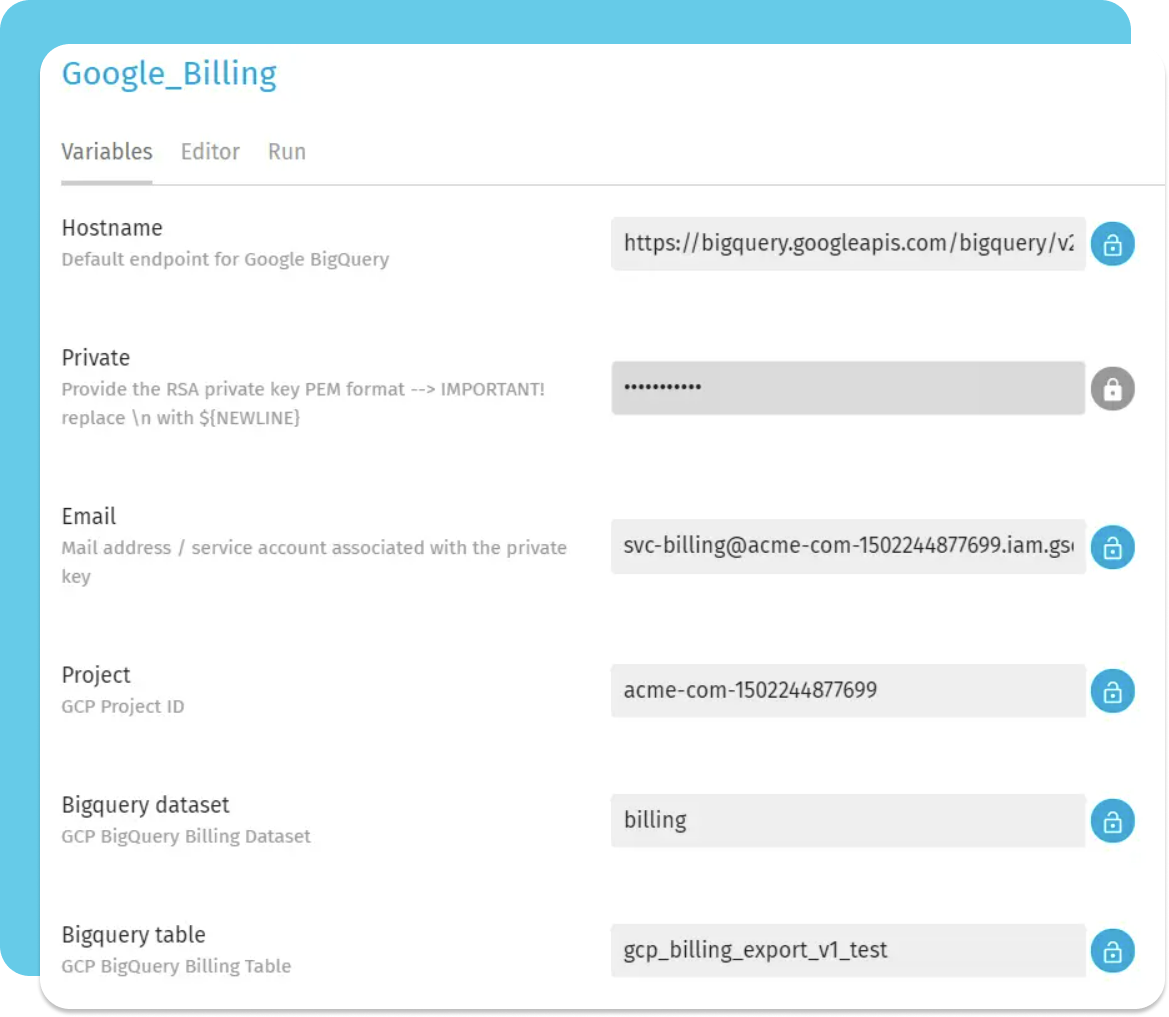Image resolution: width=1169 pixels, height=1017 pixels.
Task: Click the GCP Project ID helper text
Action: coord(122,706)
